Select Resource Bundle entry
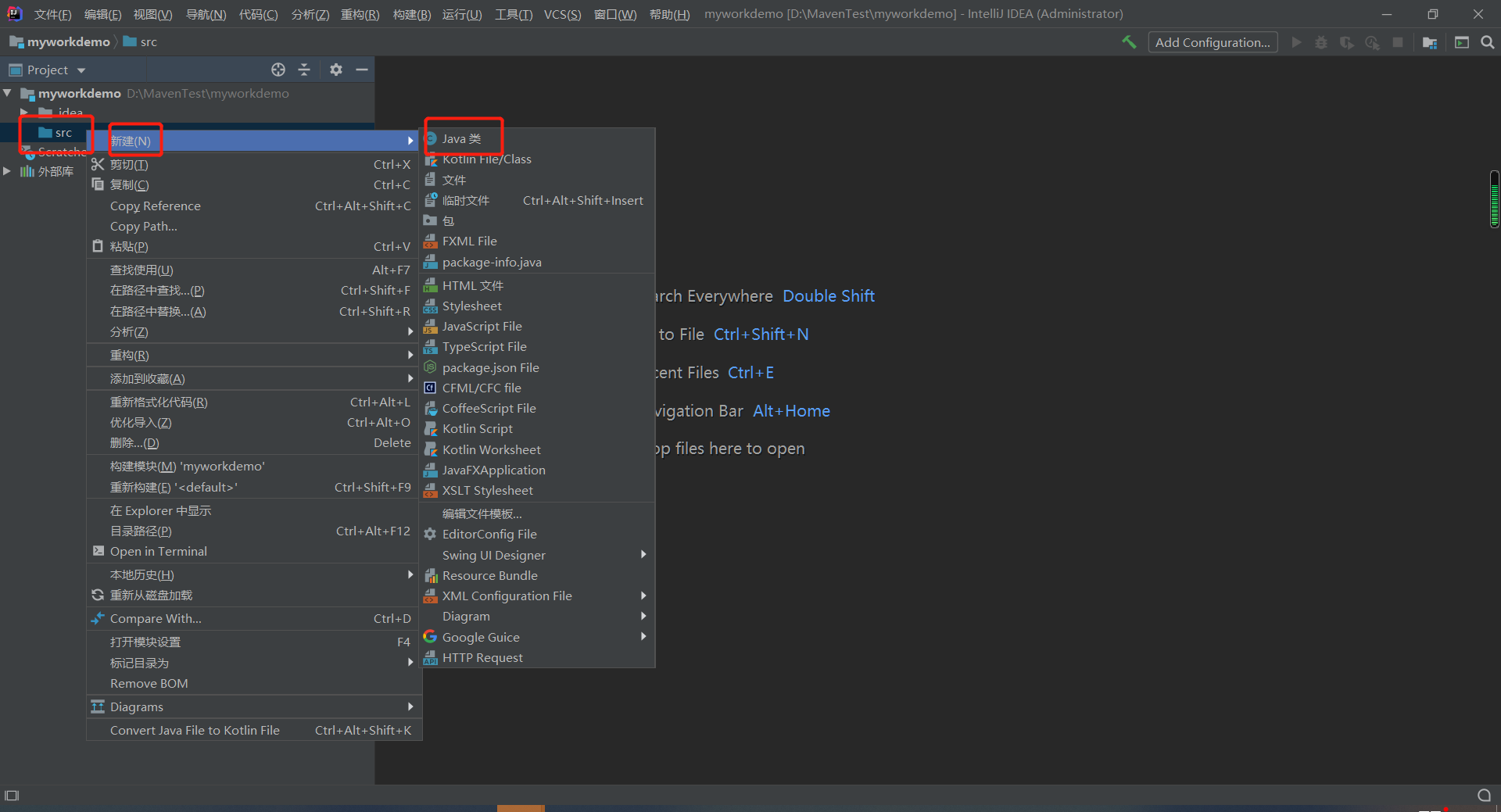Screen dimensions: 1501x812 point(538,576)
